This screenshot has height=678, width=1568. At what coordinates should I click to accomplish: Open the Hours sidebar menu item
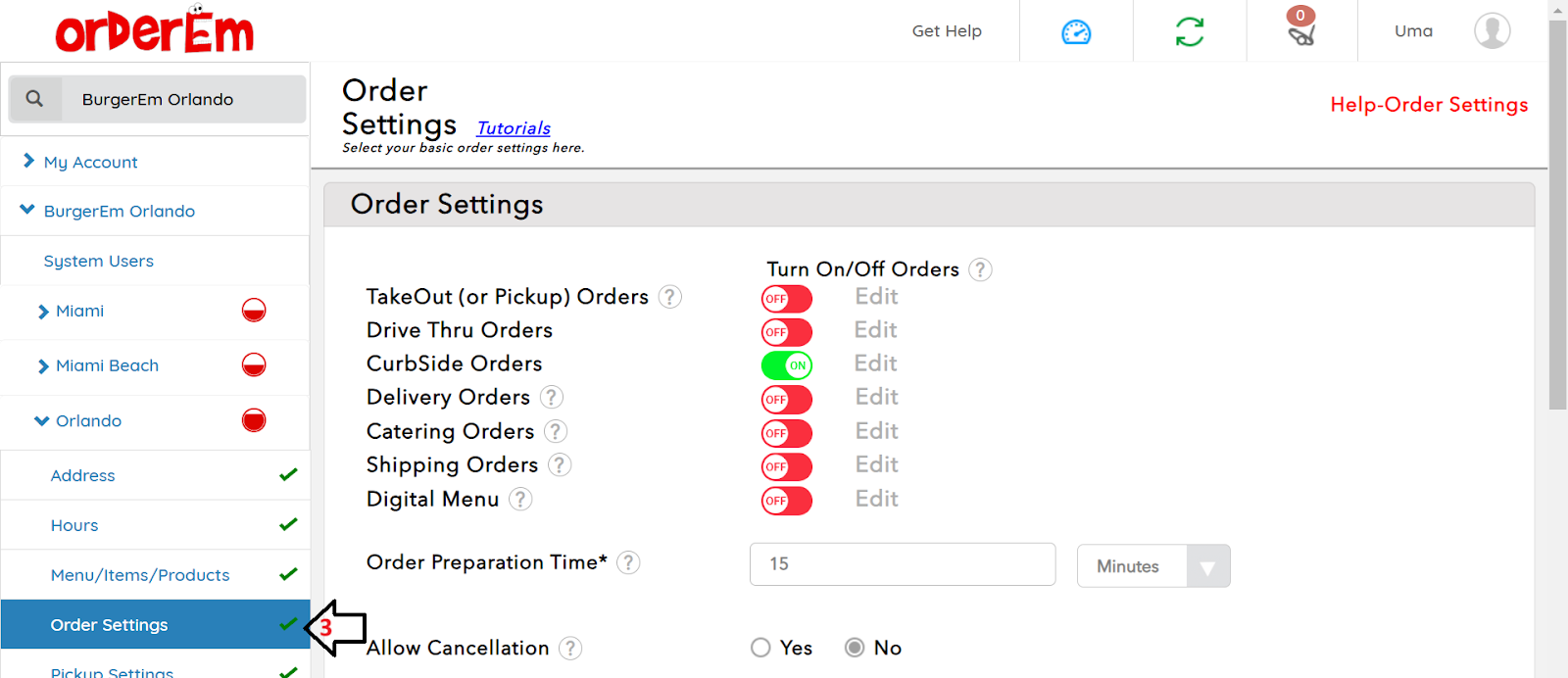pyautogui.click(x=74, y=525)
